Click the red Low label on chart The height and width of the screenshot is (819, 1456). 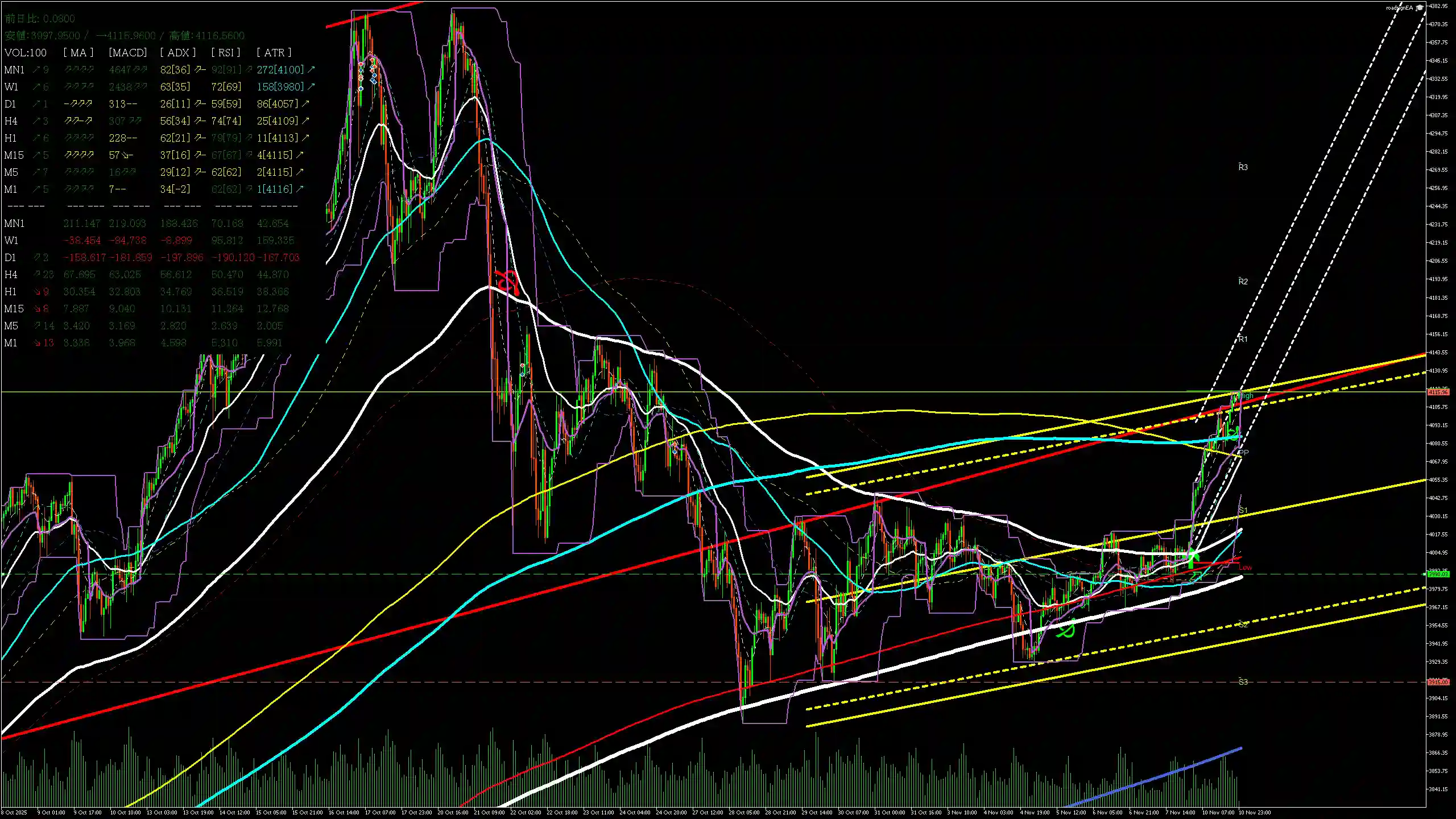point(1245,567)
